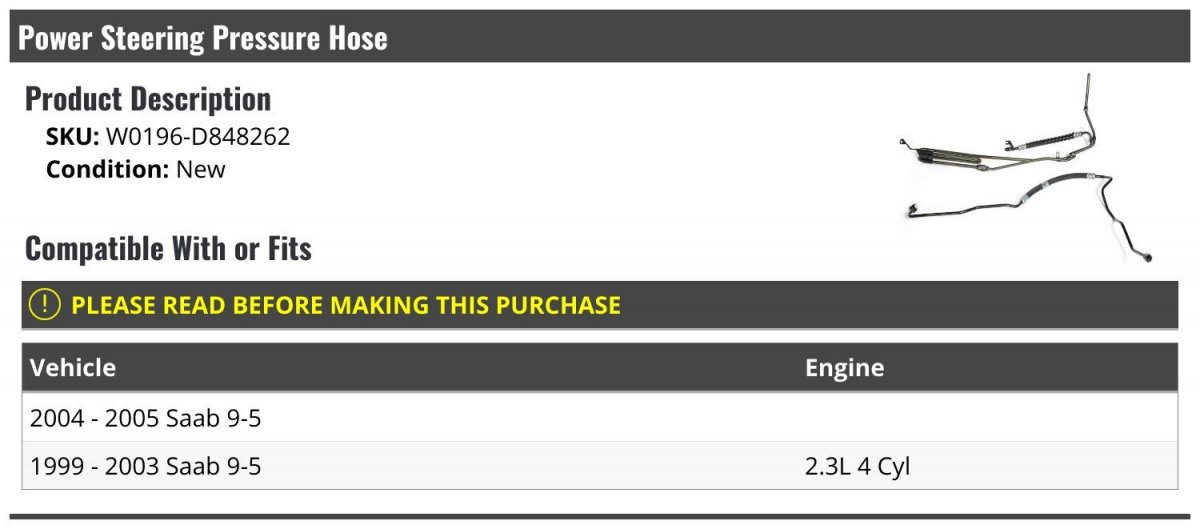The width and height of the screenshot is (1200, 529).
Task: Click the Condition label
Action: [108, 169]
